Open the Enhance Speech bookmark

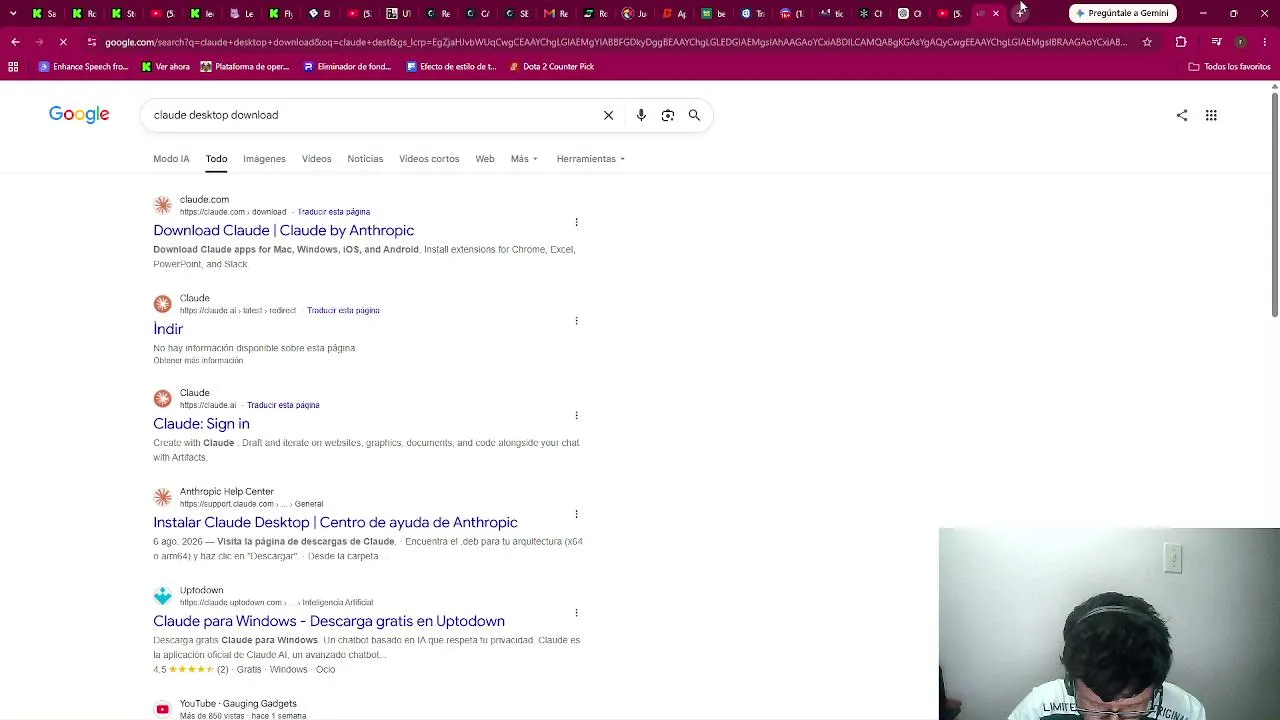pos(83,67)
